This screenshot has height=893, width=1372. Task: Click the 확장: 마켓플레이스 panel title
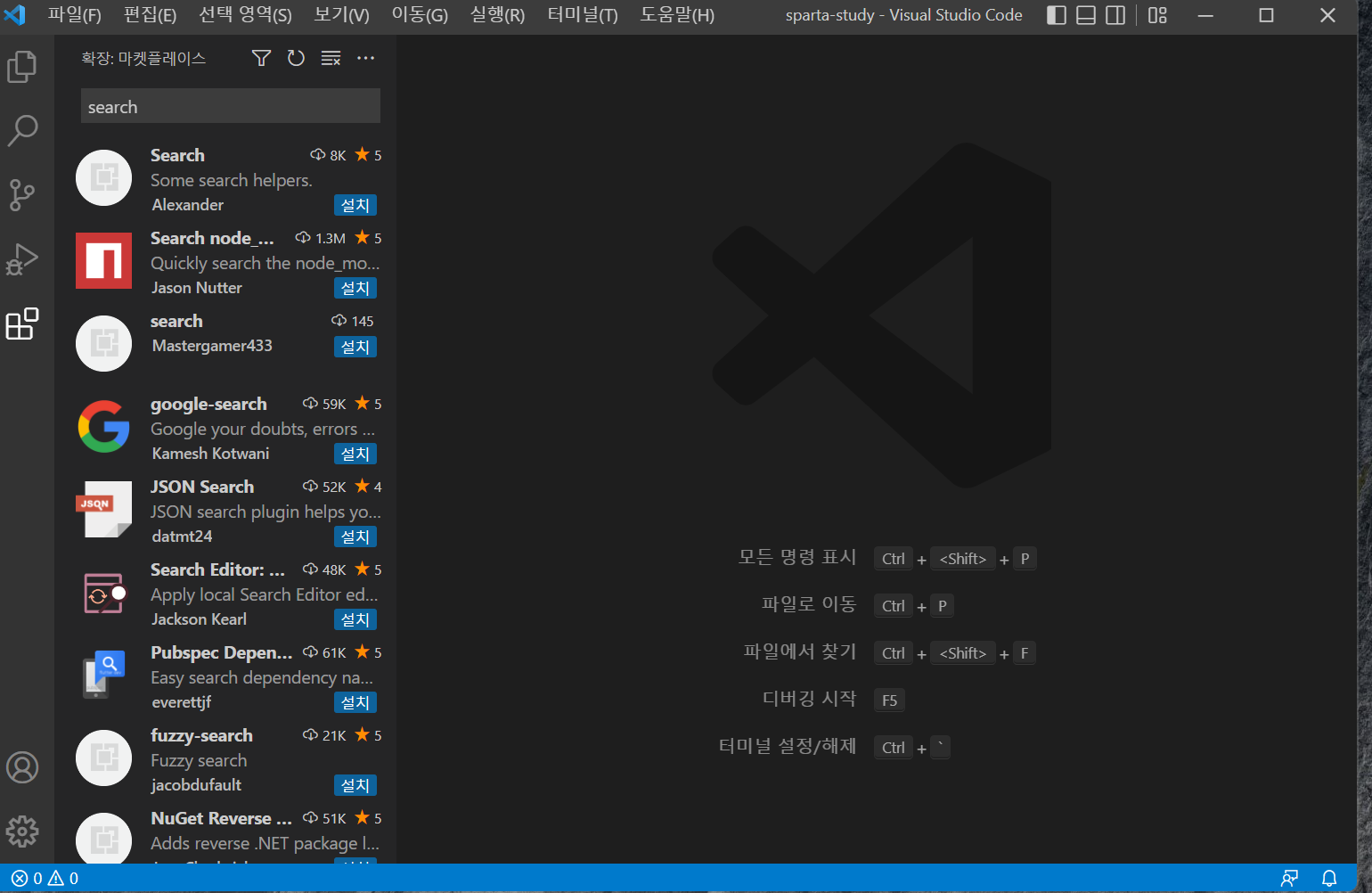(143, 58)
